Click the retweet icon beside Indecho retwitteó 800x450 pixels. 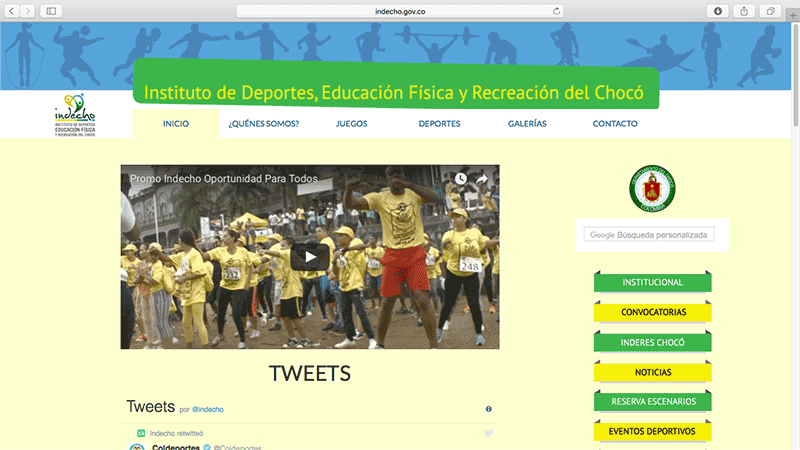pos(141,433)
